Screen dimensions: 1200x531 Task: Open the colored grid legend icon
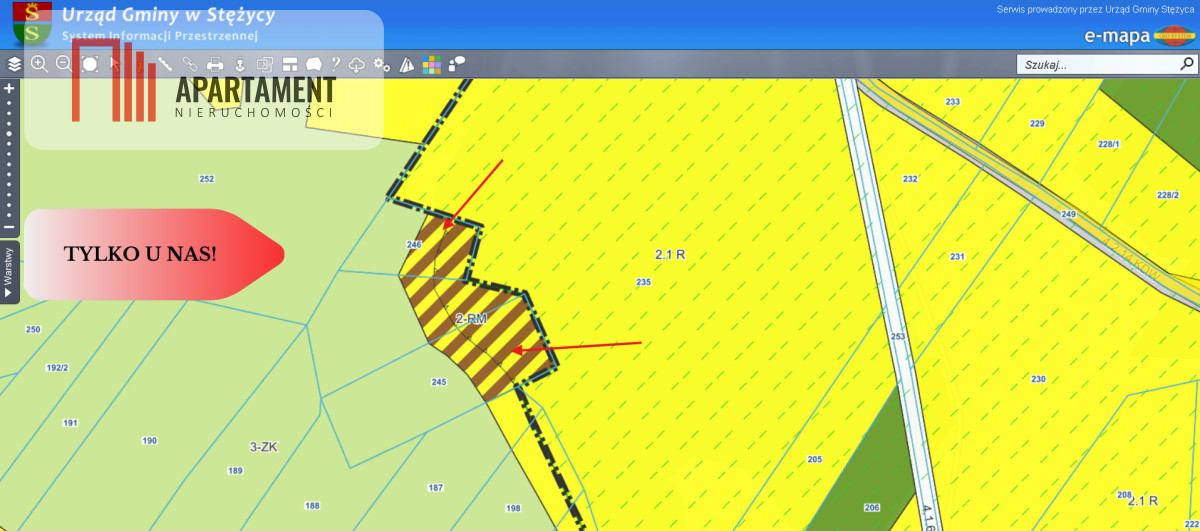click(x=432, y=64)
